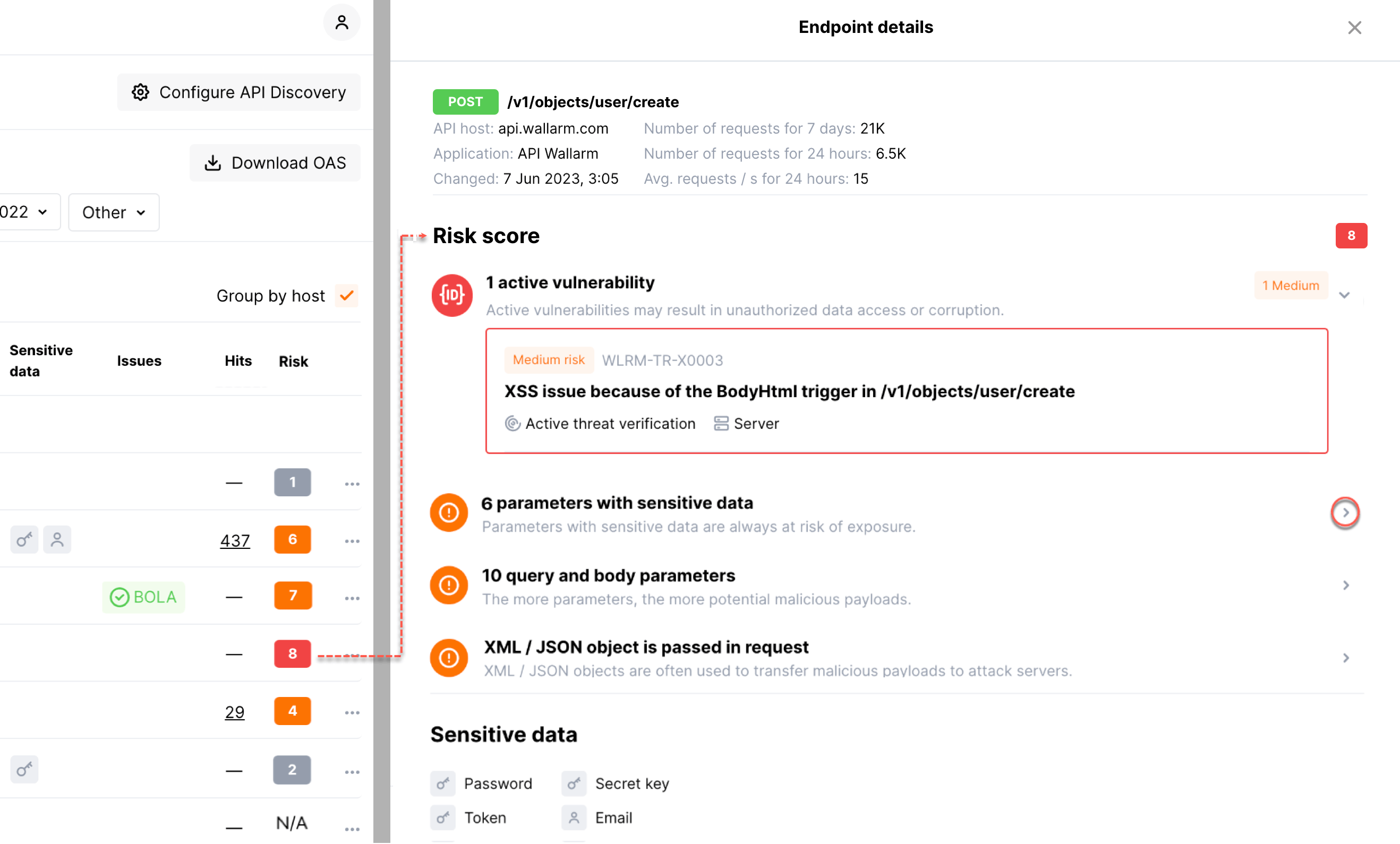Screen dimensions: 1400x844
Task: Click the Password key icon under Sensitive data
Action: 442,783
